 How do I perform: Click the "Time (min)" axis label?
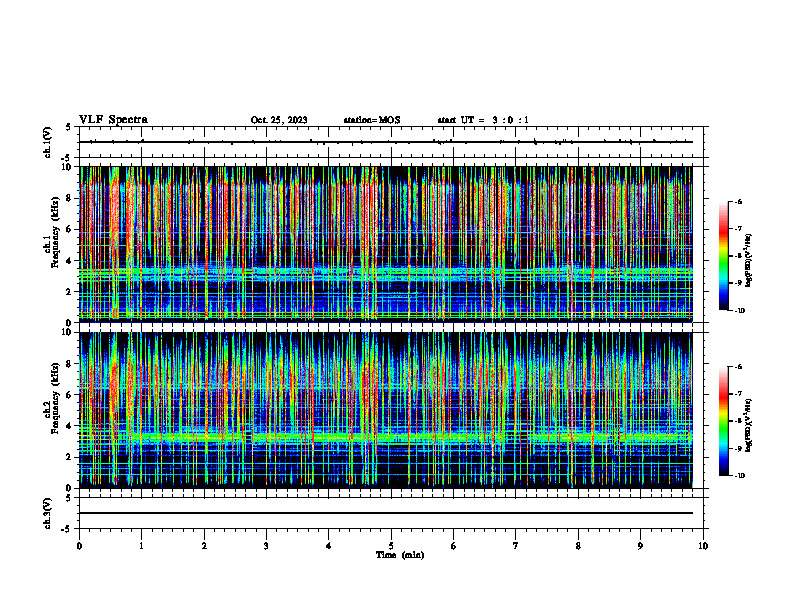400,555
